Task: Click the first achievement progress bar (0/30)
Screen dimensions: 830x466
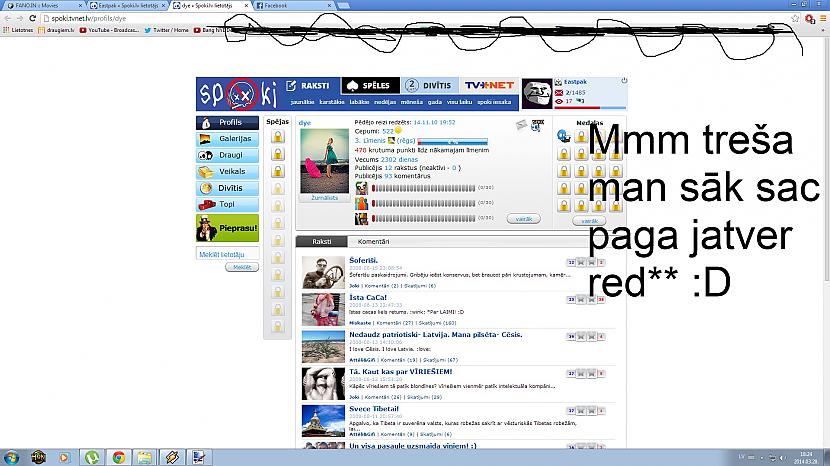Action: coord(423,188)
